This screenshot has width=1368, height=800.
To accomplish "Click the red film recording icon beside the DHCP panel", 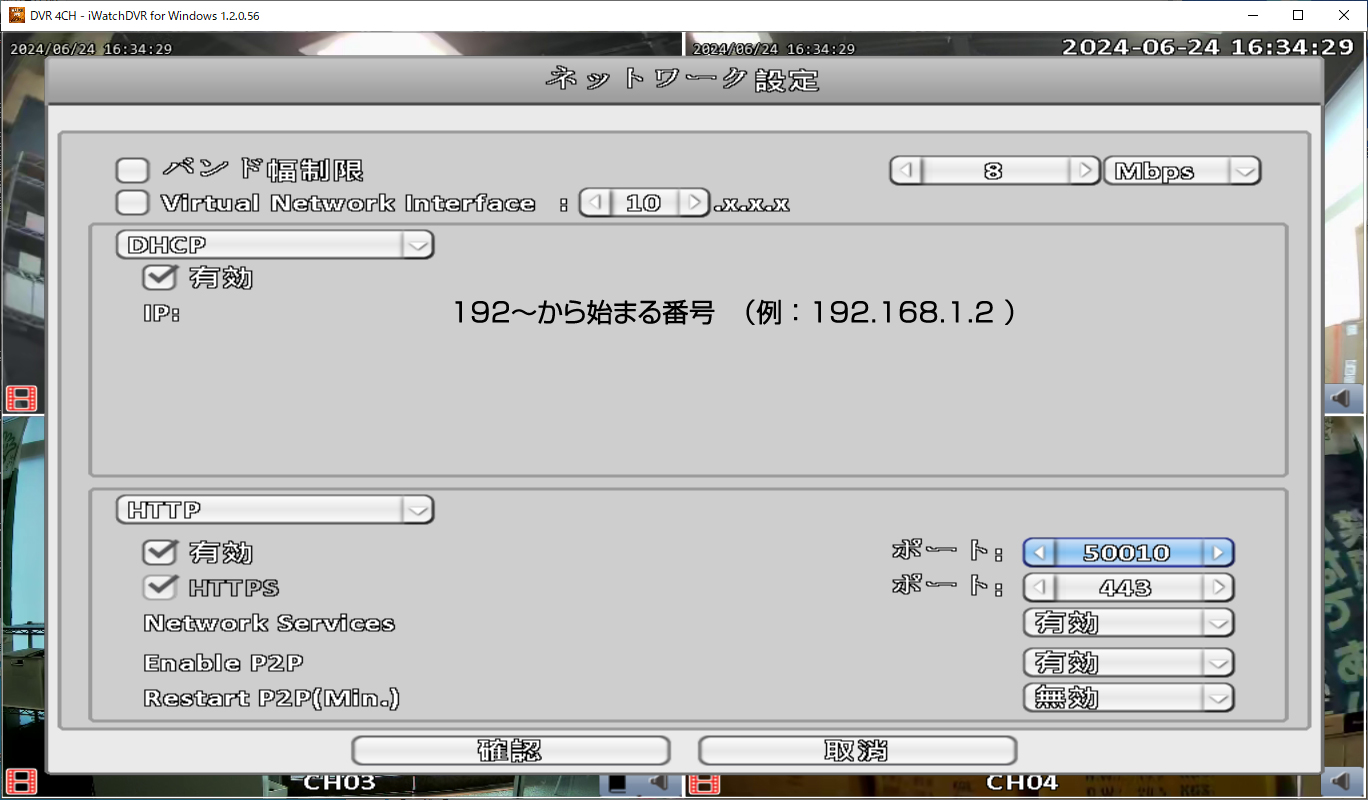I will 21,398.
